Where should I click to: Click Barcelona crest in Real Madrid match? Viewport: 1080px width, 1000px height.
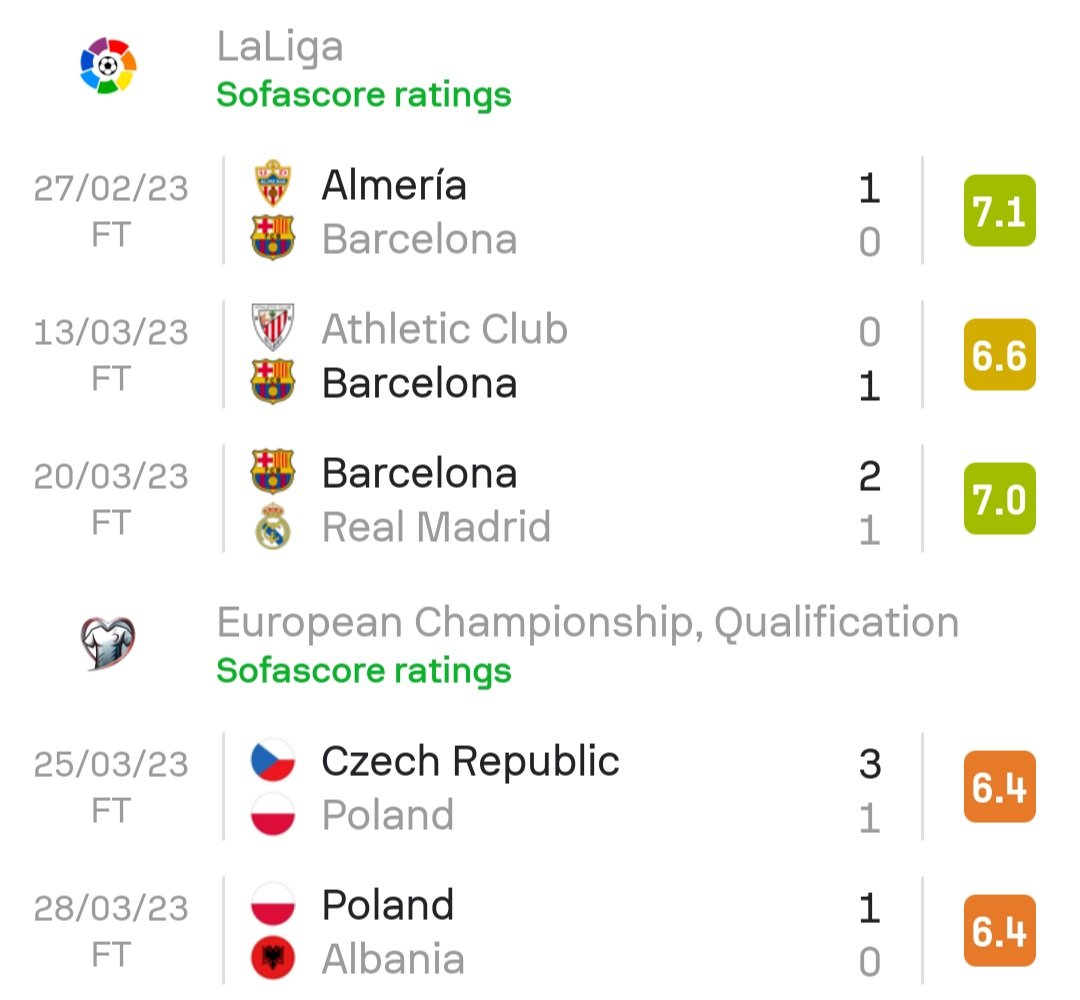[x=273, y=471]
